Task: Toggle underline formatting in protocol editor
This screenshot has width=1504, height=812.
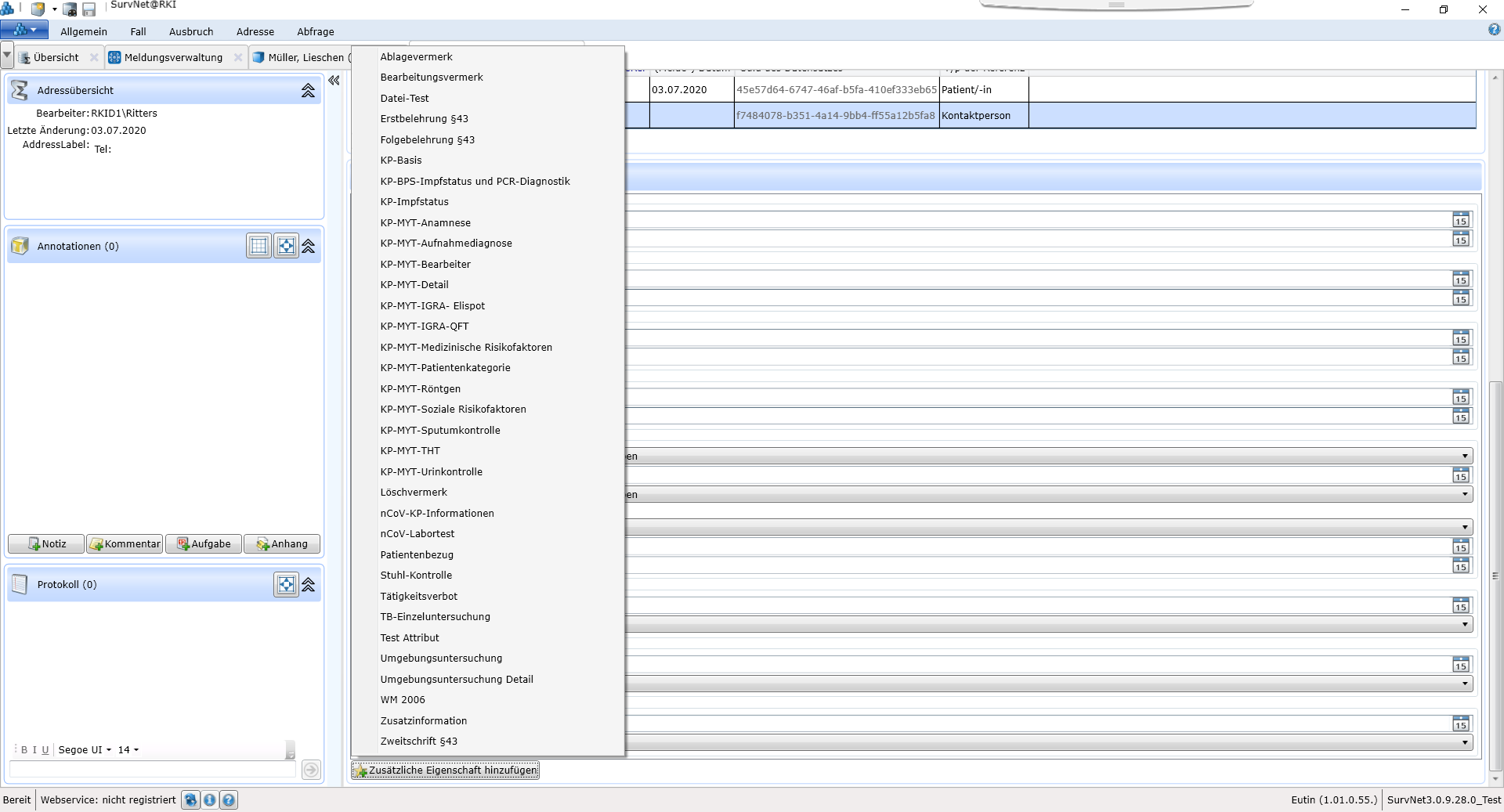Action: coord(45,750)
